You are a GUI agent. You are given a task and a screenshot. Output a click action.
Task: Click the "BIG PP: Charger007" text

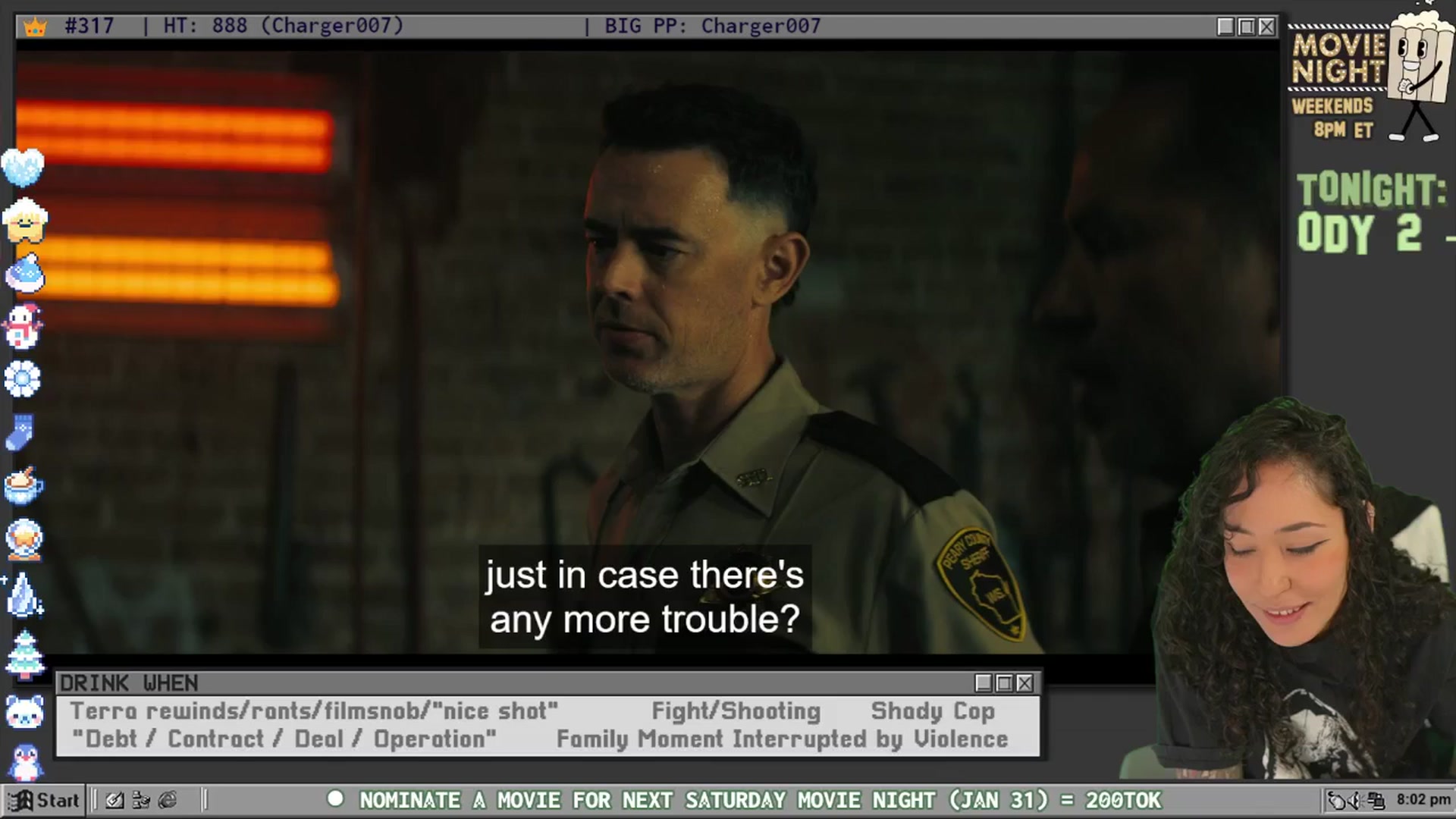(713, 26)
